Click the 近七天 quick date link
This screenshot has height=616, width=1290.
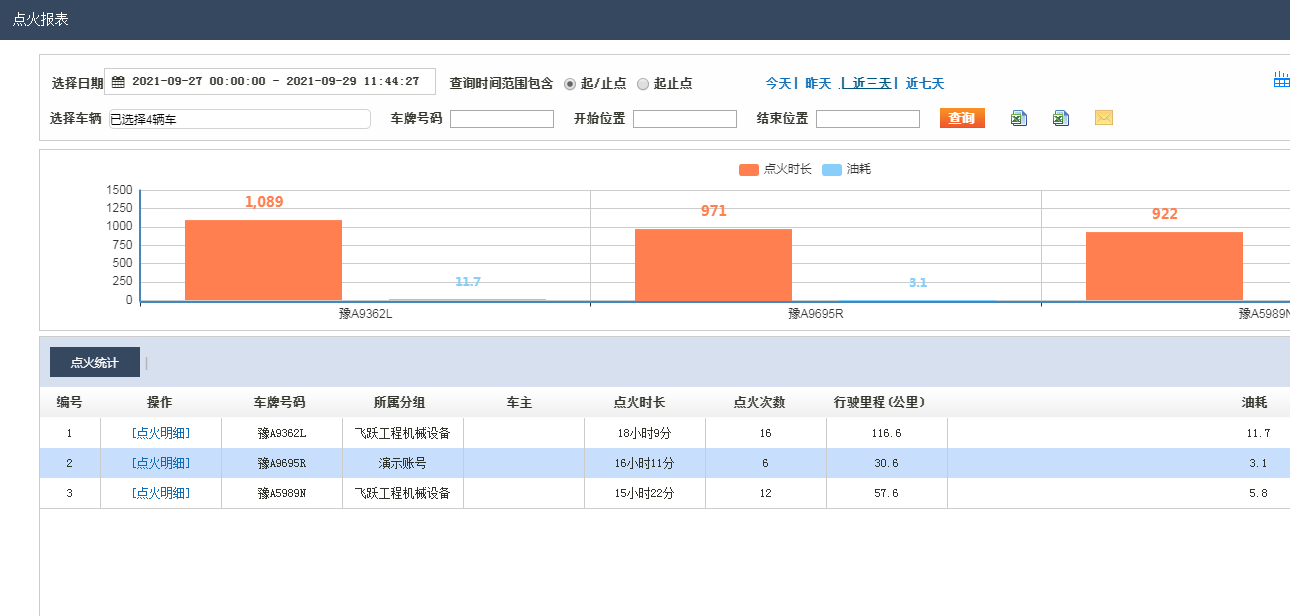(x=924, y=83)
